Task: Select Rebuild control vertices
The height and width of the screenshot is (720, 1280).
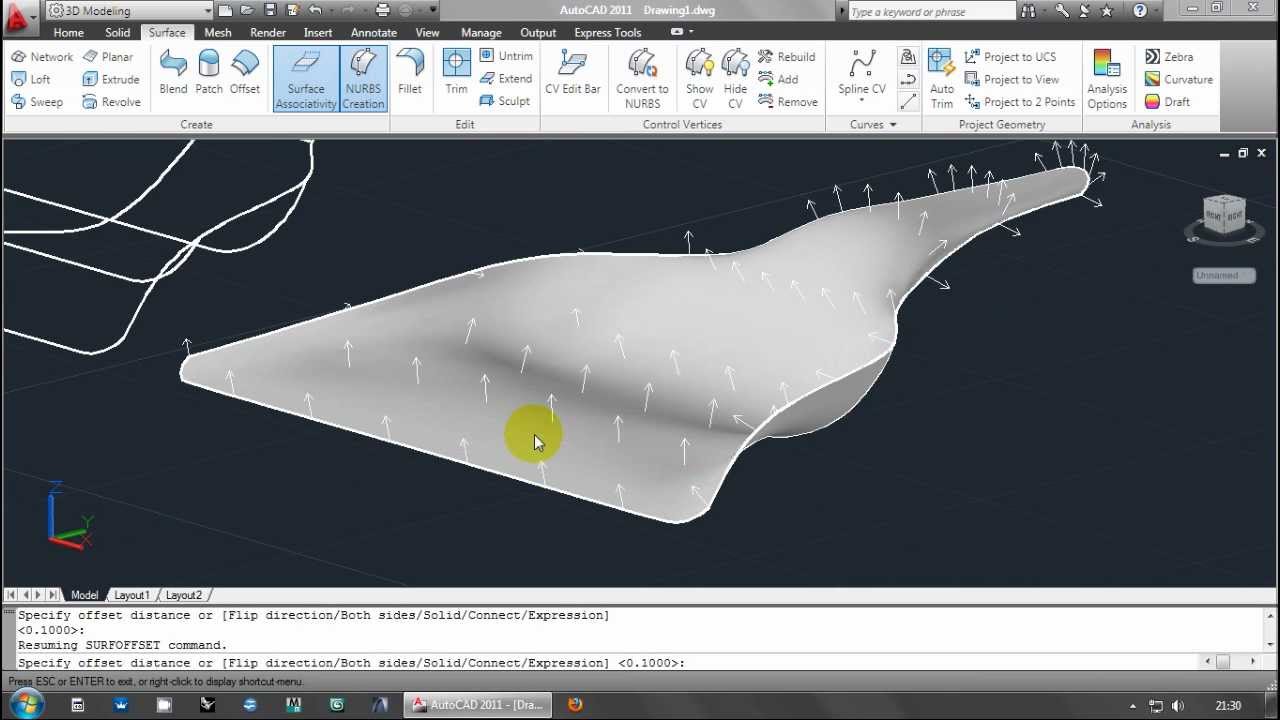Action: 787,57
